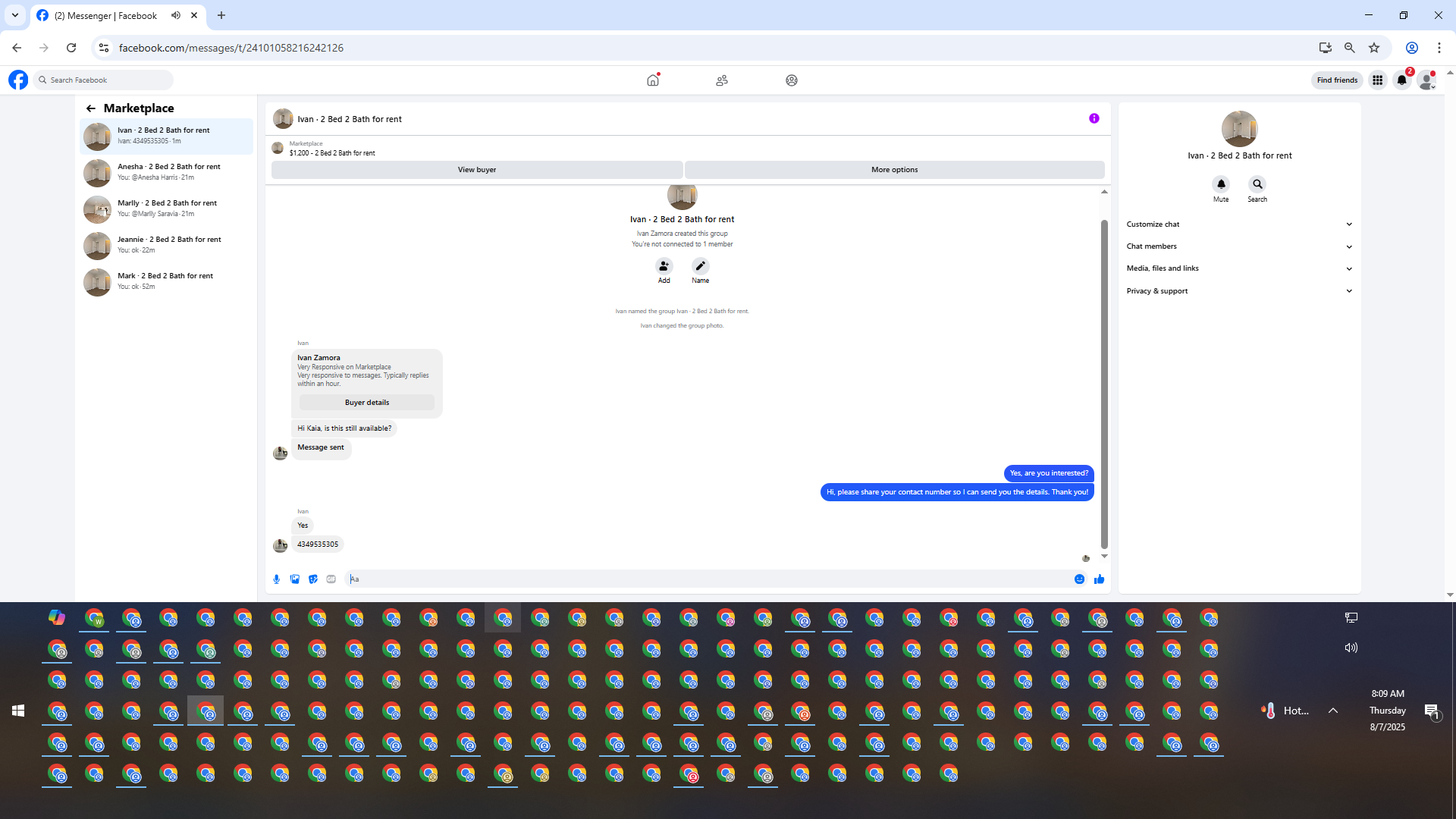Click the Name pencil icon

click(701, 266)
